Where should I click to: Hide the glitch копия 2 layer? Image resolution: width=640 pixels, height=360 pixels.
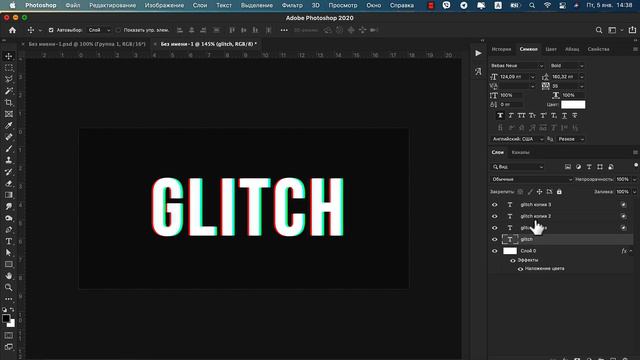(x=495, y=216)
